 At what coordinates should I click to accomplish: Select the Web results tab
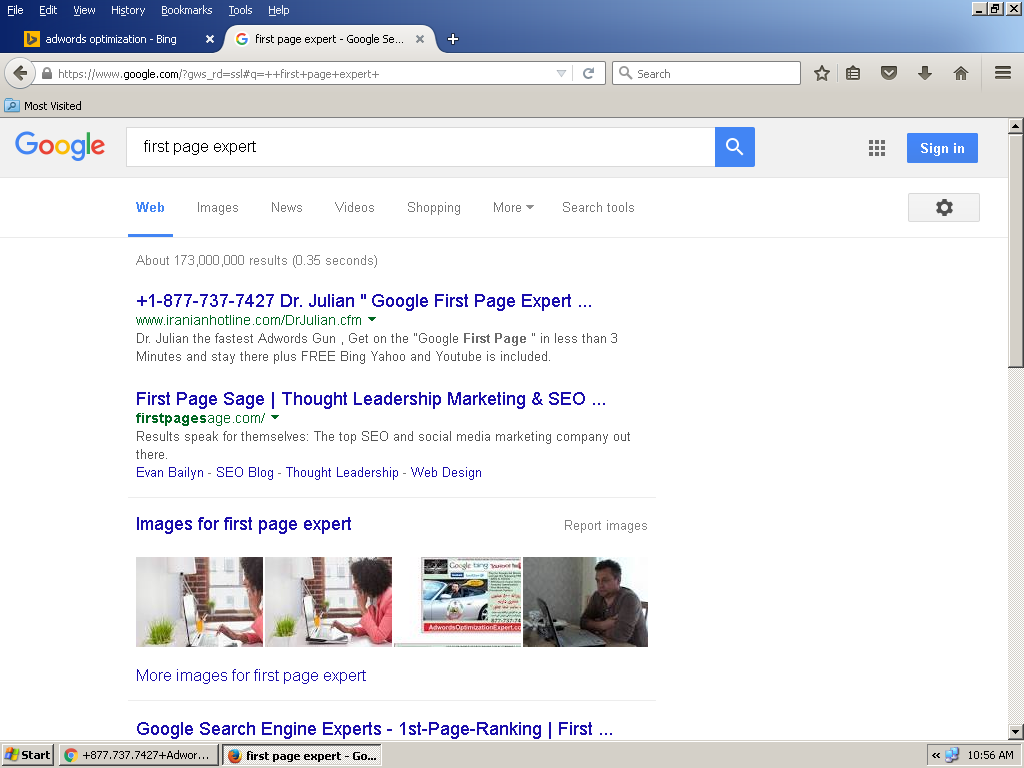point(150,208)
